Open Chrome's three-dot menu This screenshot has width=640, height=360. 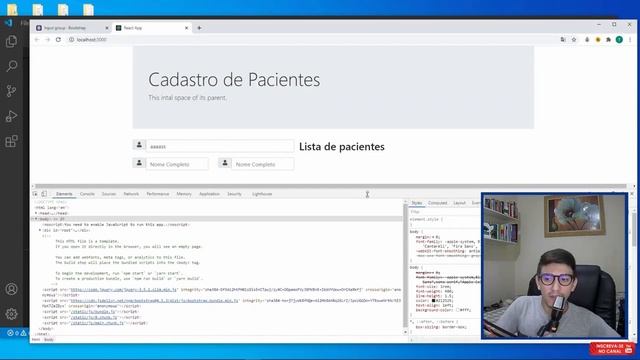pos(630,40)
